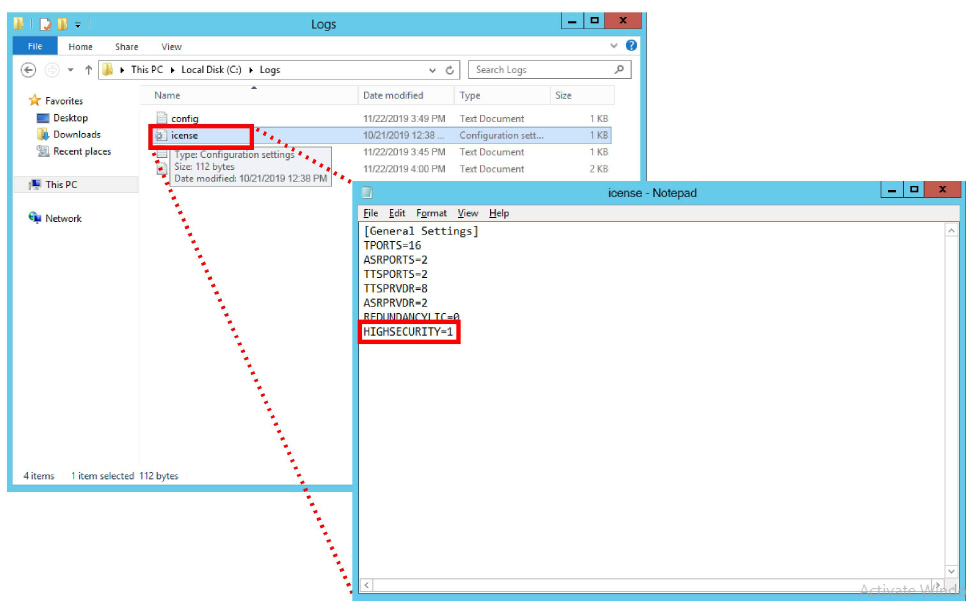Switch to the Home ribbon tab
Screen dimensions: 973x611
[80, 47]
